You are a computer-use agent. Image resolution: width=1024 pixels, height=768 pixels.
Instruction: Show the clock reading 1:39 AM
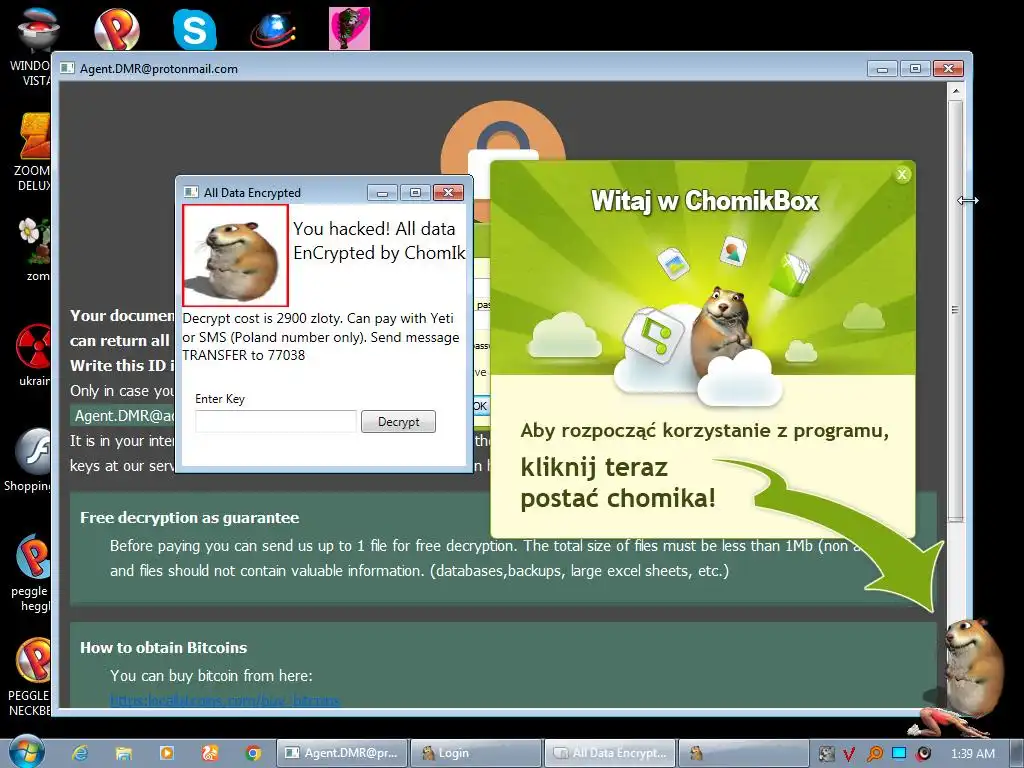pos(972,754)
